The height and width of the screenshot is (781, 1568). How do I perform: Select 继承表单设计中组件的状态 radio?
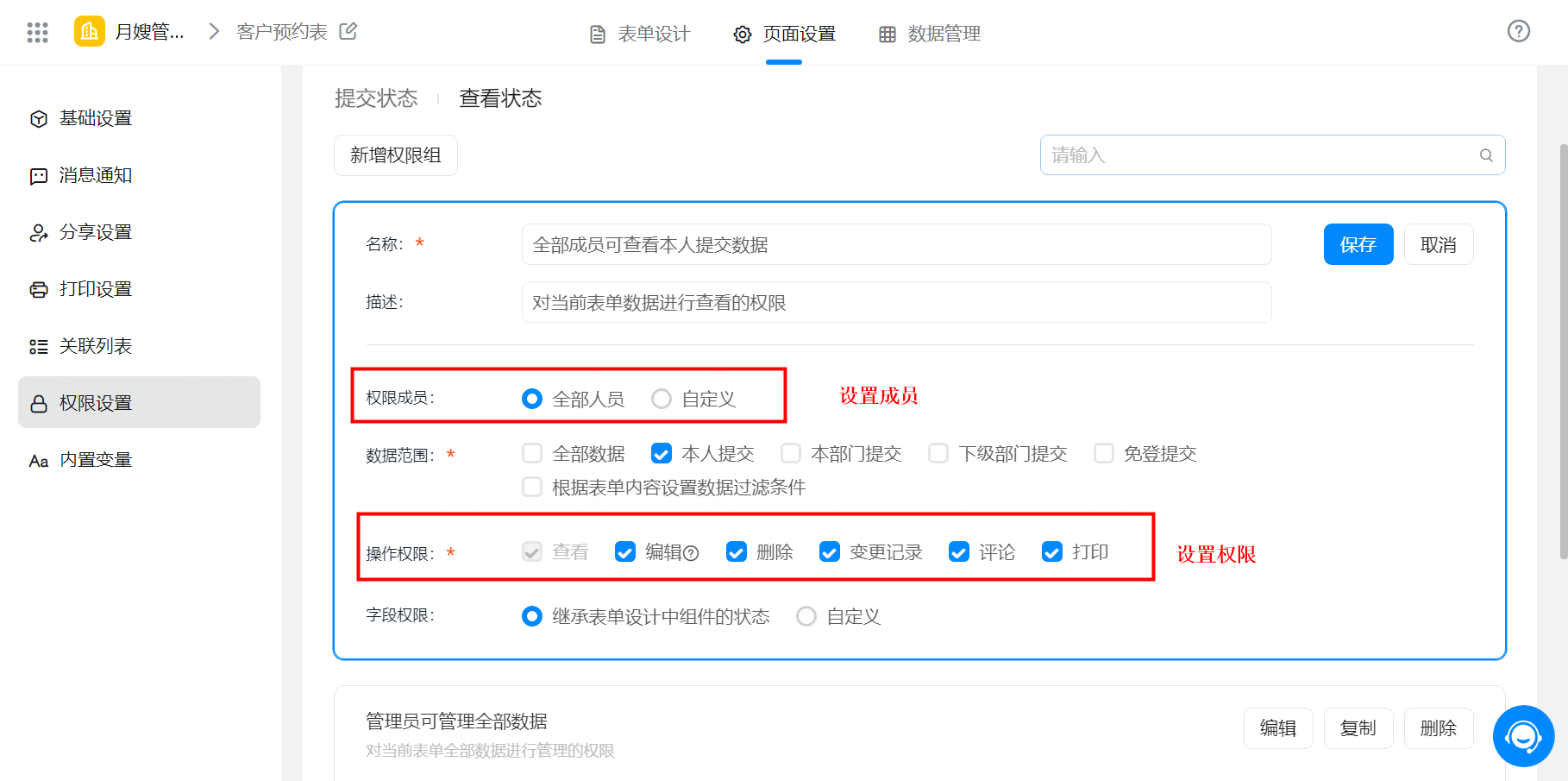click(x=532, y=616)
